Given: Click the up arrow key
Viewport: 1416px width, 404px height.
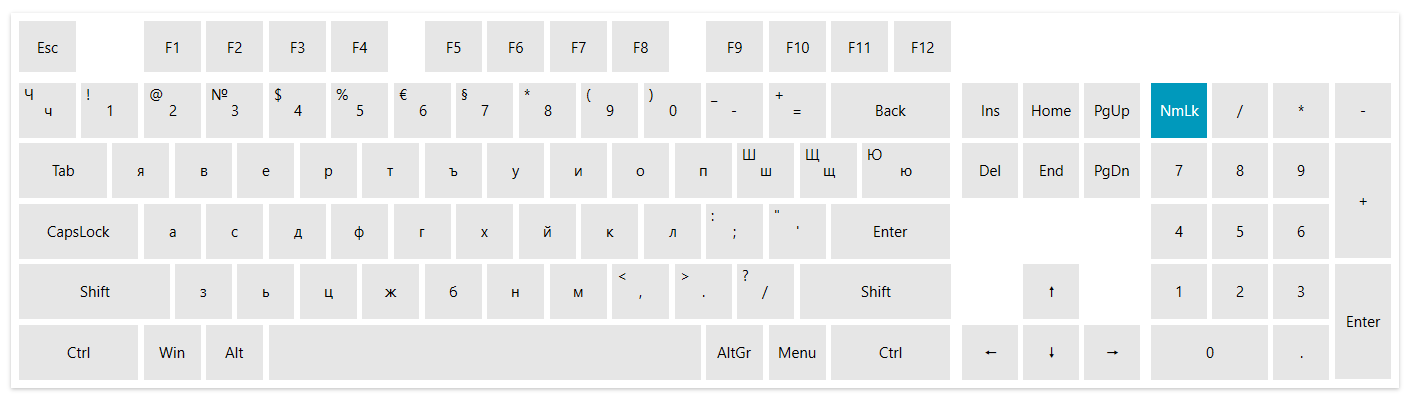Looking at the screenshot, I should (x=1051, y=292).
